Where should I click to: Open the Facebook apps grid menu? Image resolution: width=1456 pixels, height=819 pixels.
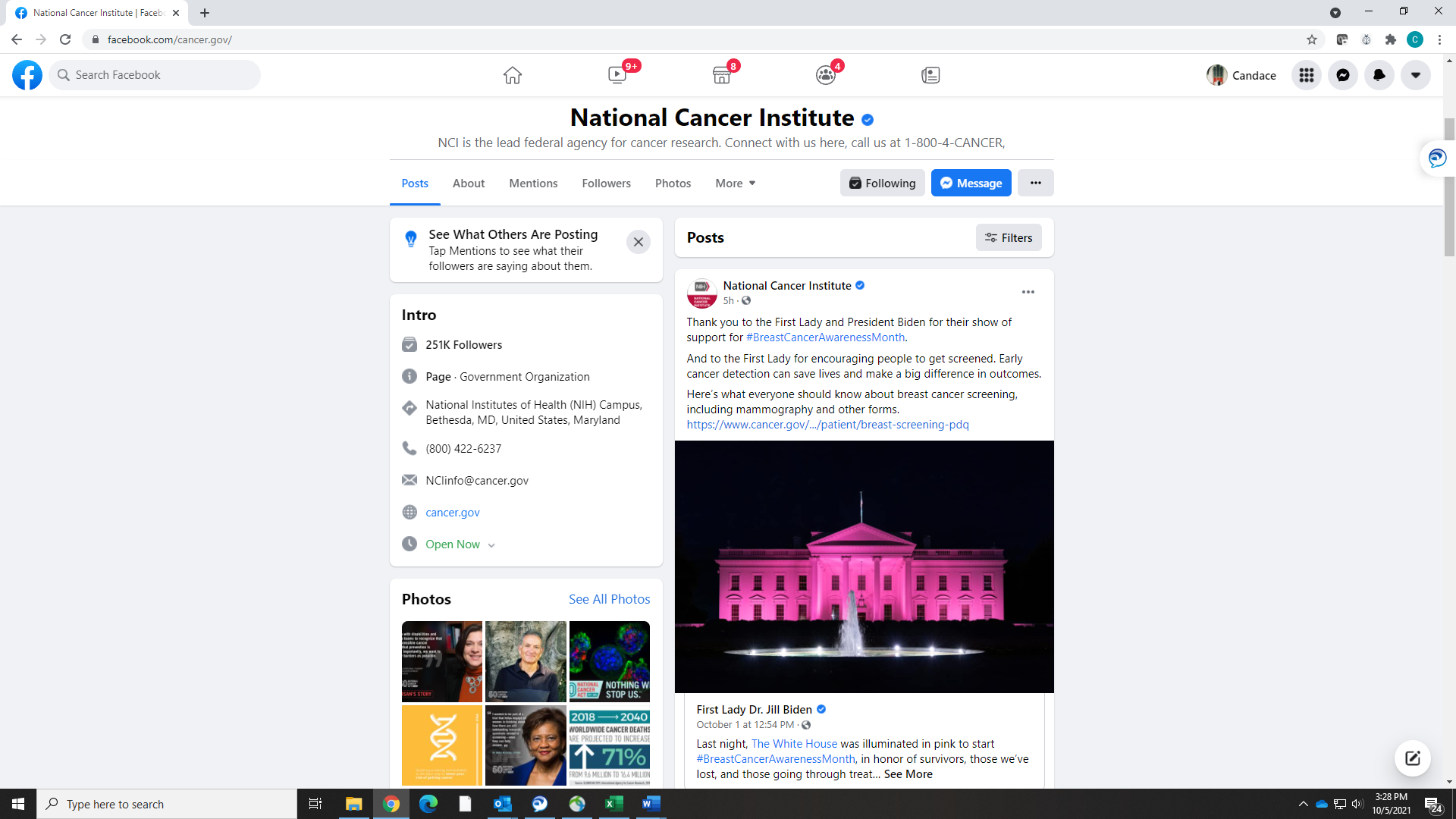(1307, 75)
